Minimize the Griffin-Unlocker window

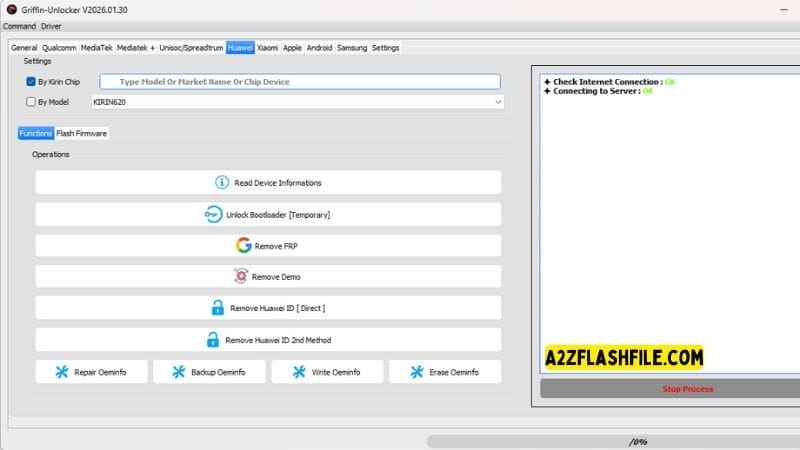[784, 10]
